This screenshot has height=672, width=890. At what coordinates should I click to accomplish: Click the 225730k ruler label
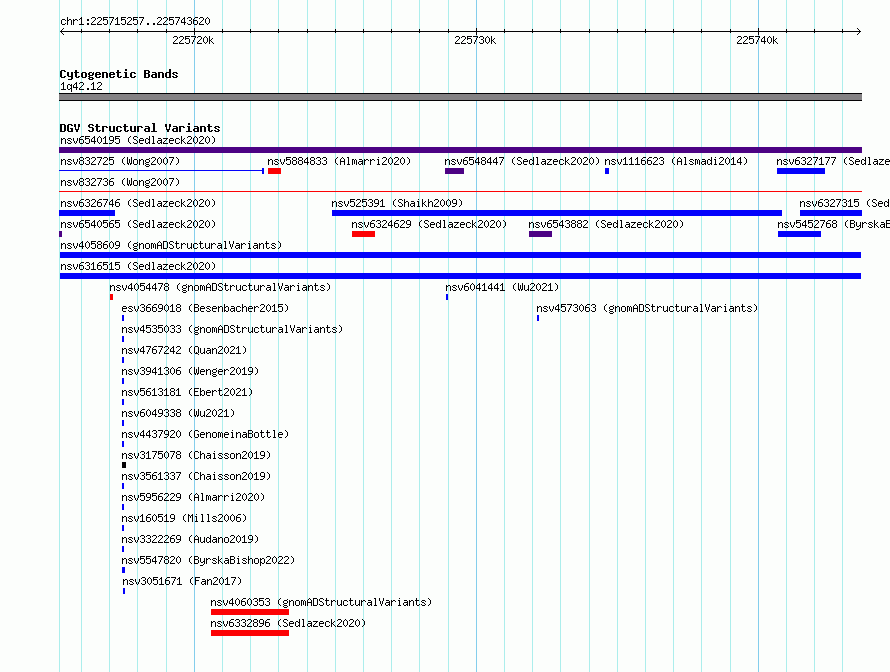(x=475, y=40)
